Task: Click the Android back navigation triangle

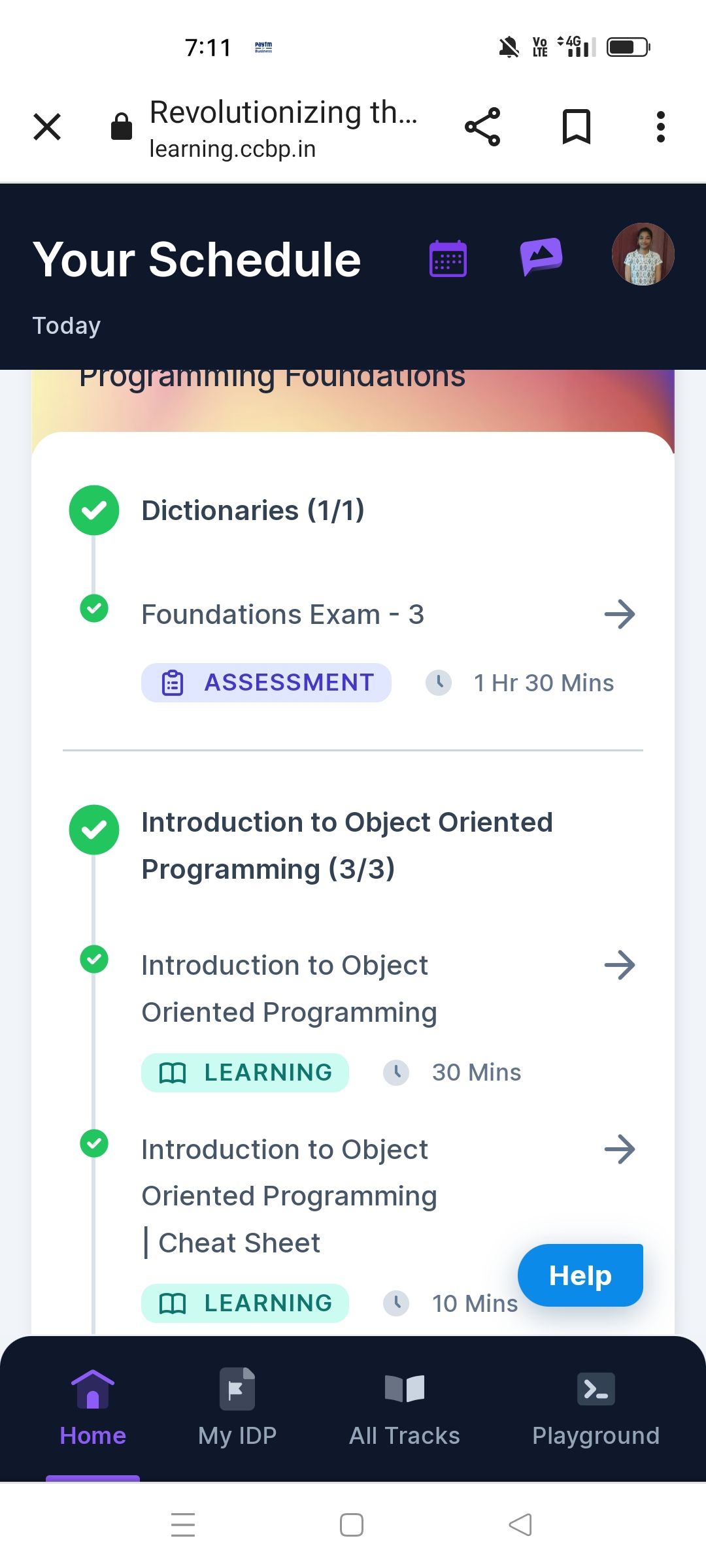Action: (x=520, y=1525)
